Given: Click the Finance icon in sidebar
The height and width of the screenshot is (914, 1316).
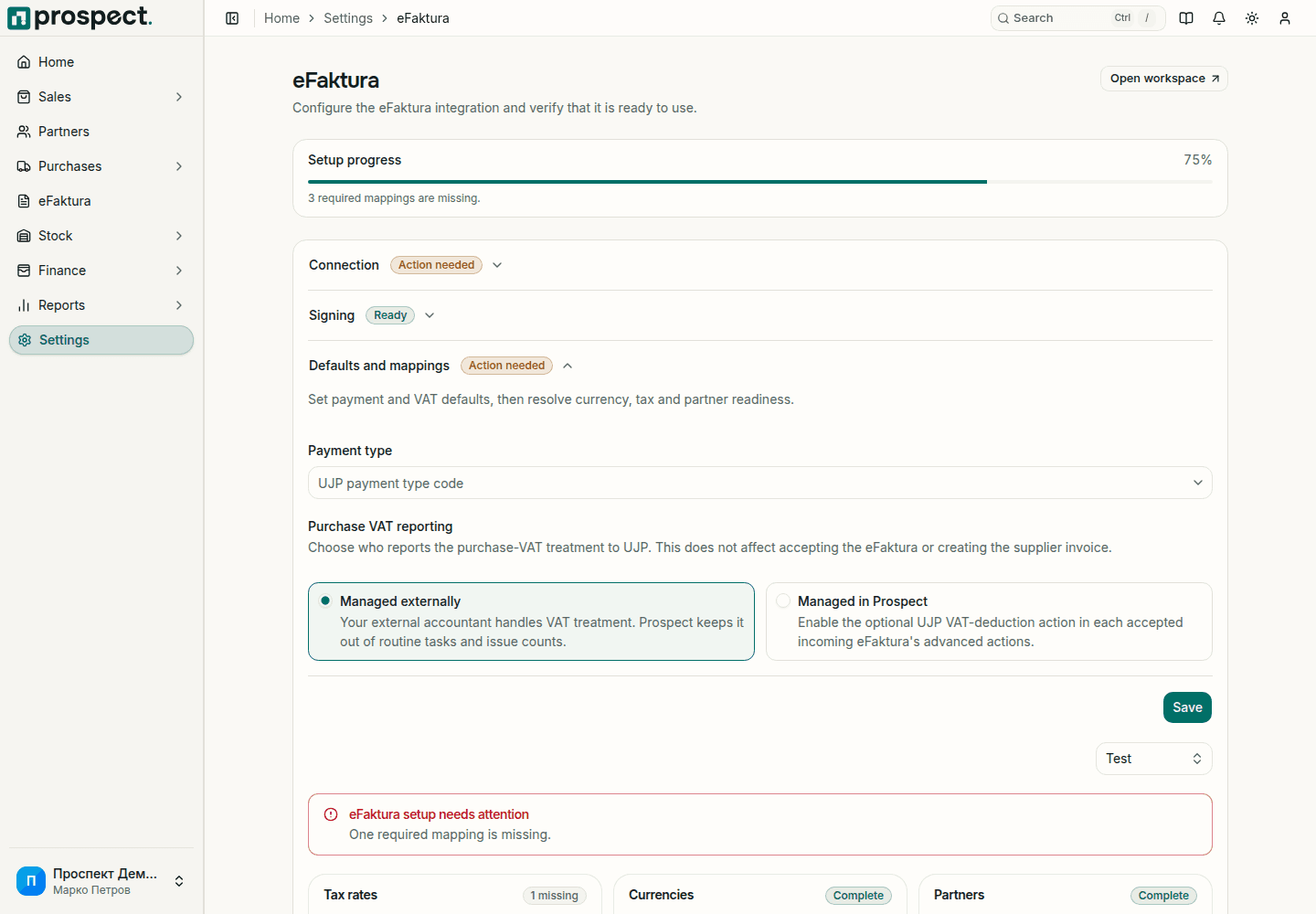Looking at the screenshot, I should [24, 271].
